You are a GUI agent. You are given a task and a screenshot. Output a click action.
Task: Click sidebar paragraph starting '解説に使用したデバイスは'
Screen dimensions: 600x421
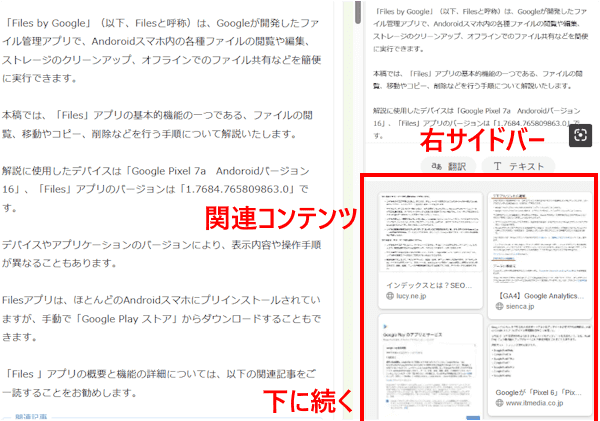pos(477,123)
